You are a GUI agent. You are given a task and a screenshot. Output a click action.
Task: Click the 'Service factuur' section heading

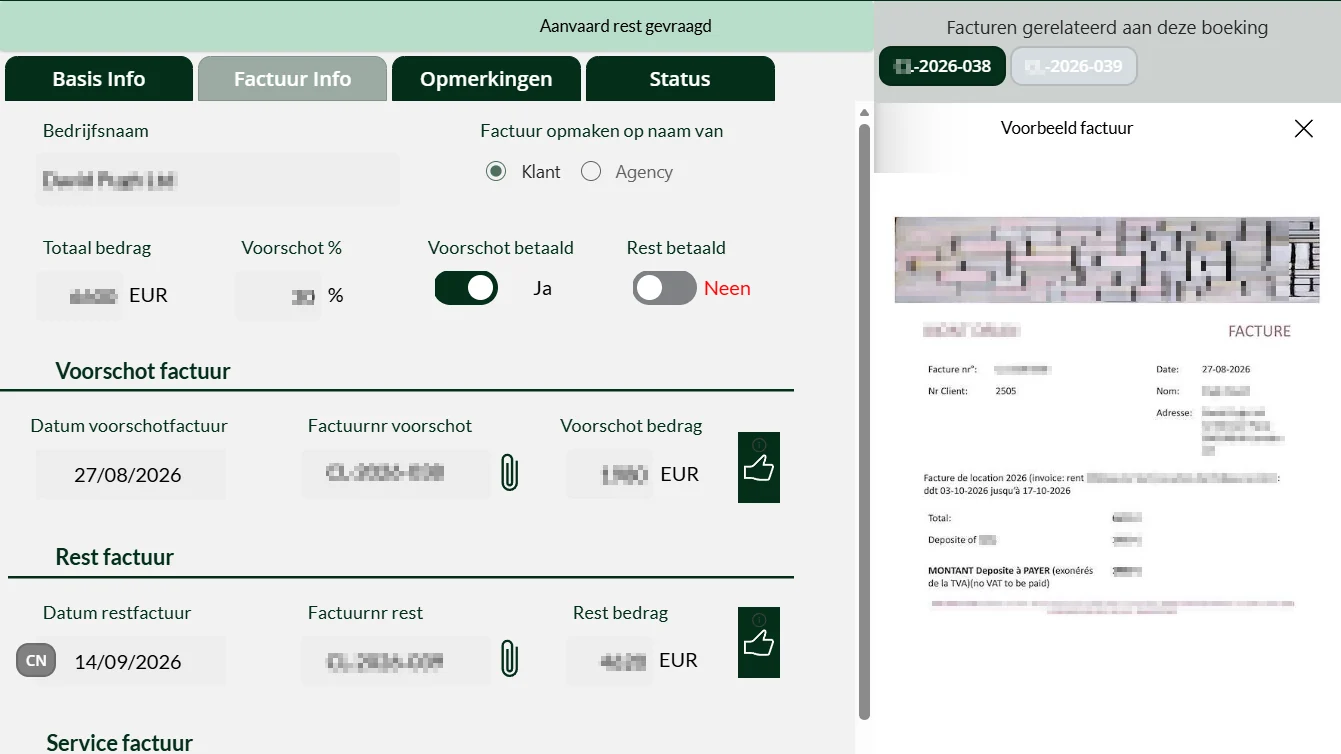tap(120, 743)
